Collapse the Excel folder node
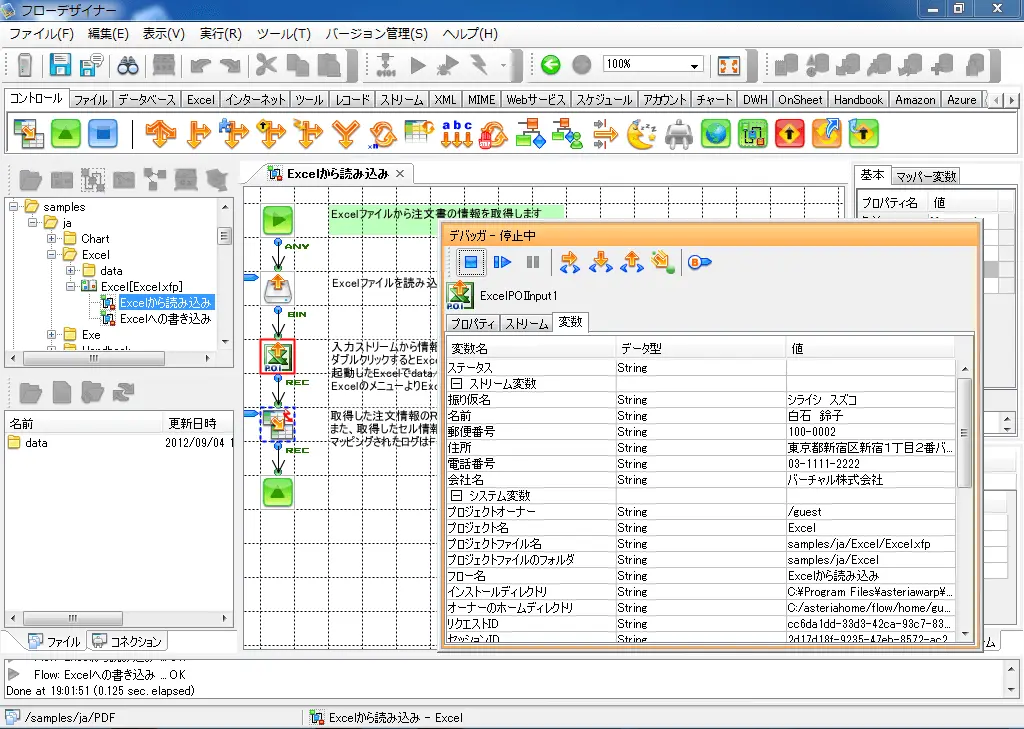Image resolution: width=1024 pixels, height=729 pixels. point(51,255)
